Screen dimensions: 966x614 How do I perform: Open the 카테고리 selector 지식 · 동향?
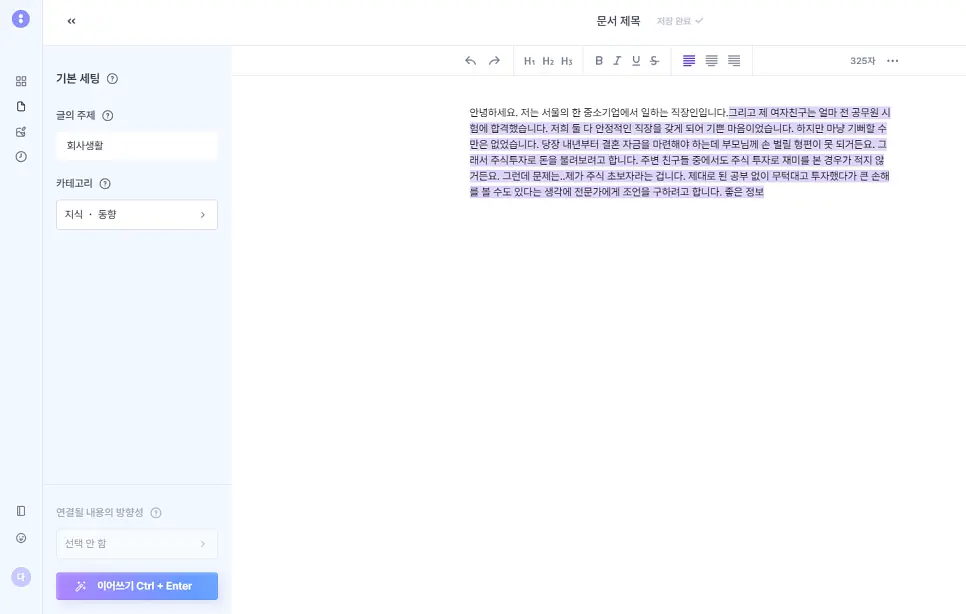click(137, 214)
